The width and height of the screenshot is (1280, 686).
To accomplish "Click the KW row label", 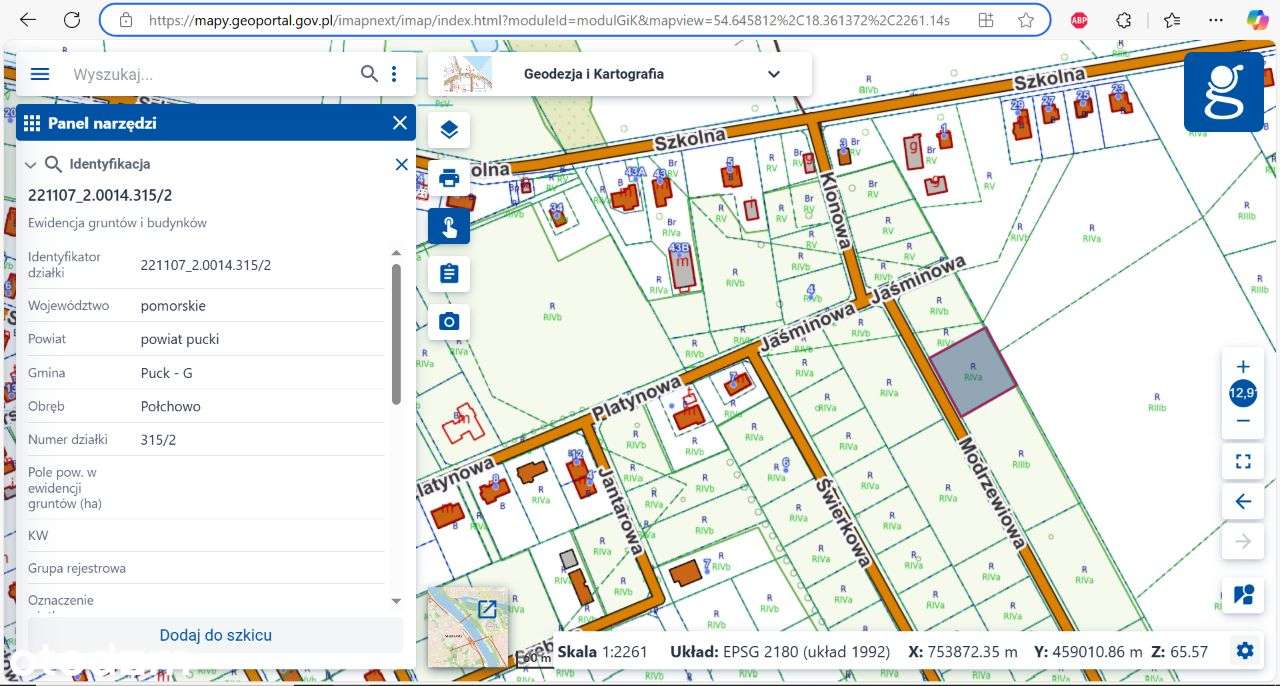I will (x=38, y=535).
